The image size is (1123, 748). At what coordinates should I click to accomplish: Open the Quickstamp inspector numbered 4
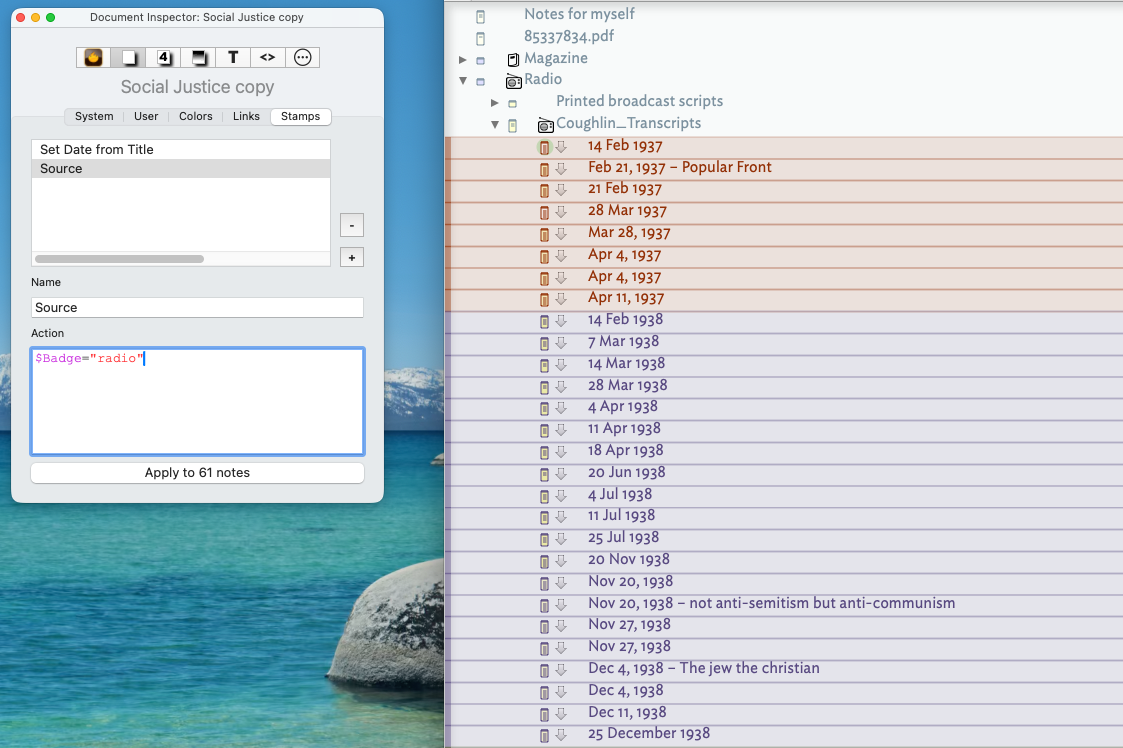(163, 58)
